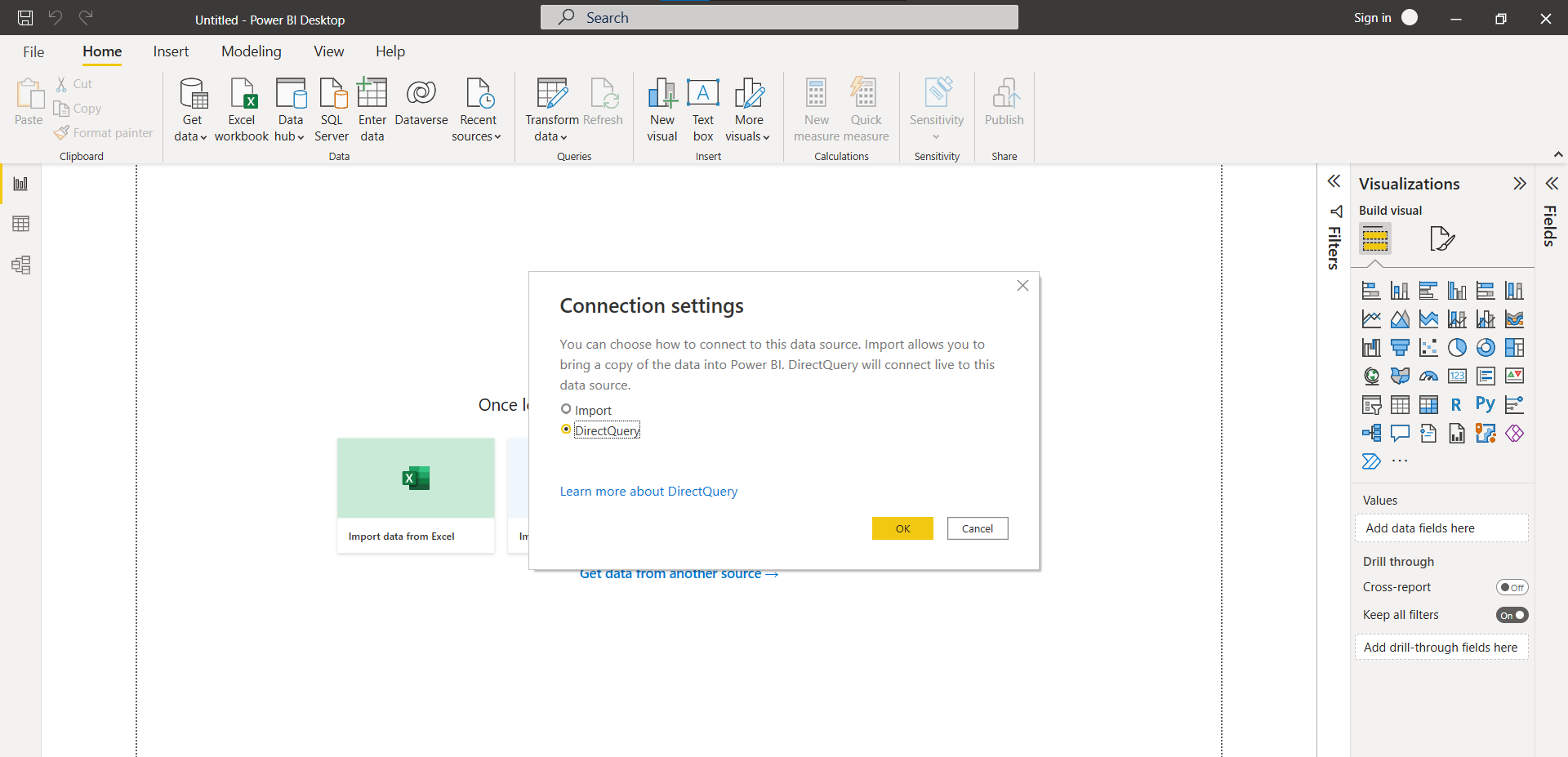
Task: Open the File menu
Action: coord(33,51)
